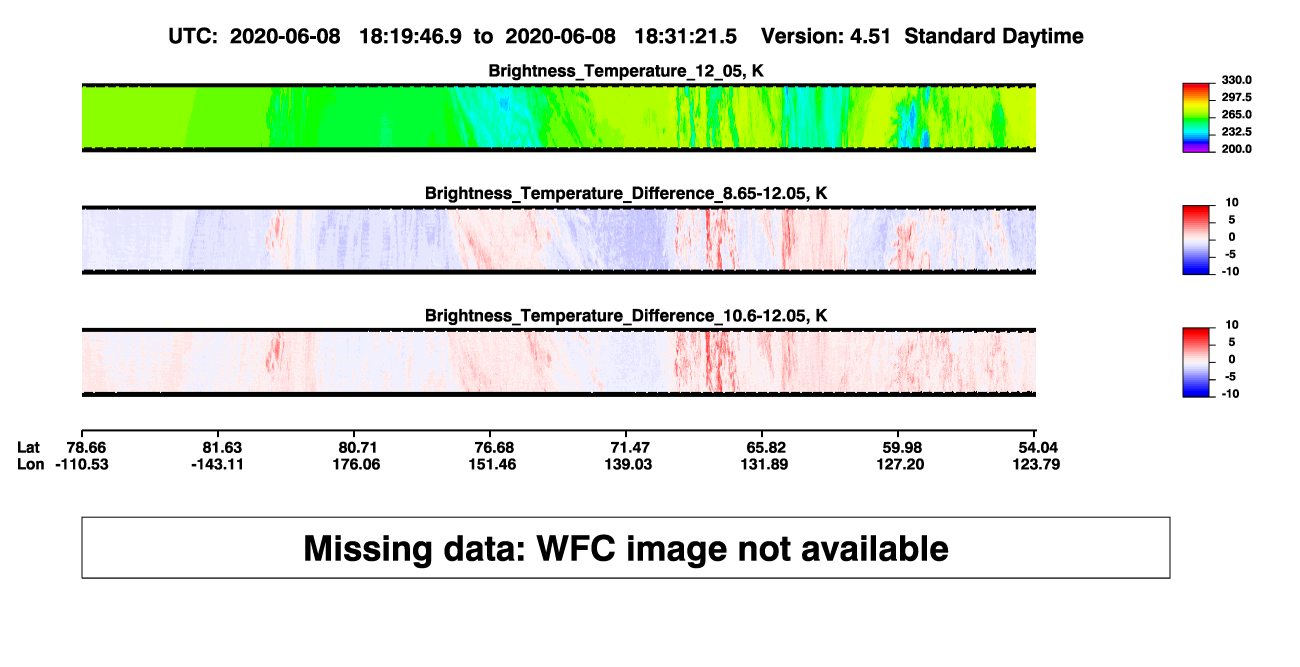Click the 'Missing data: WFC image not available' box
The image size is (1300, 667).
(x=626, y=547)
